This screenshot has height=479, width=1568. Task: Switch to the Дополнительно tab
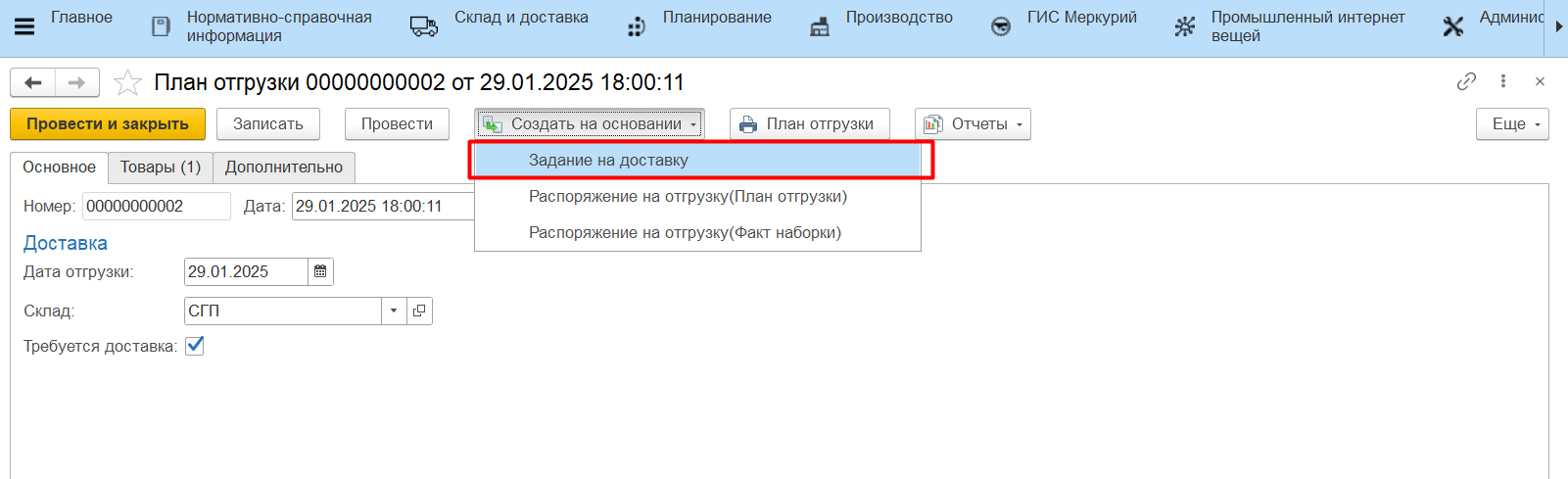(x=284, y=167)
